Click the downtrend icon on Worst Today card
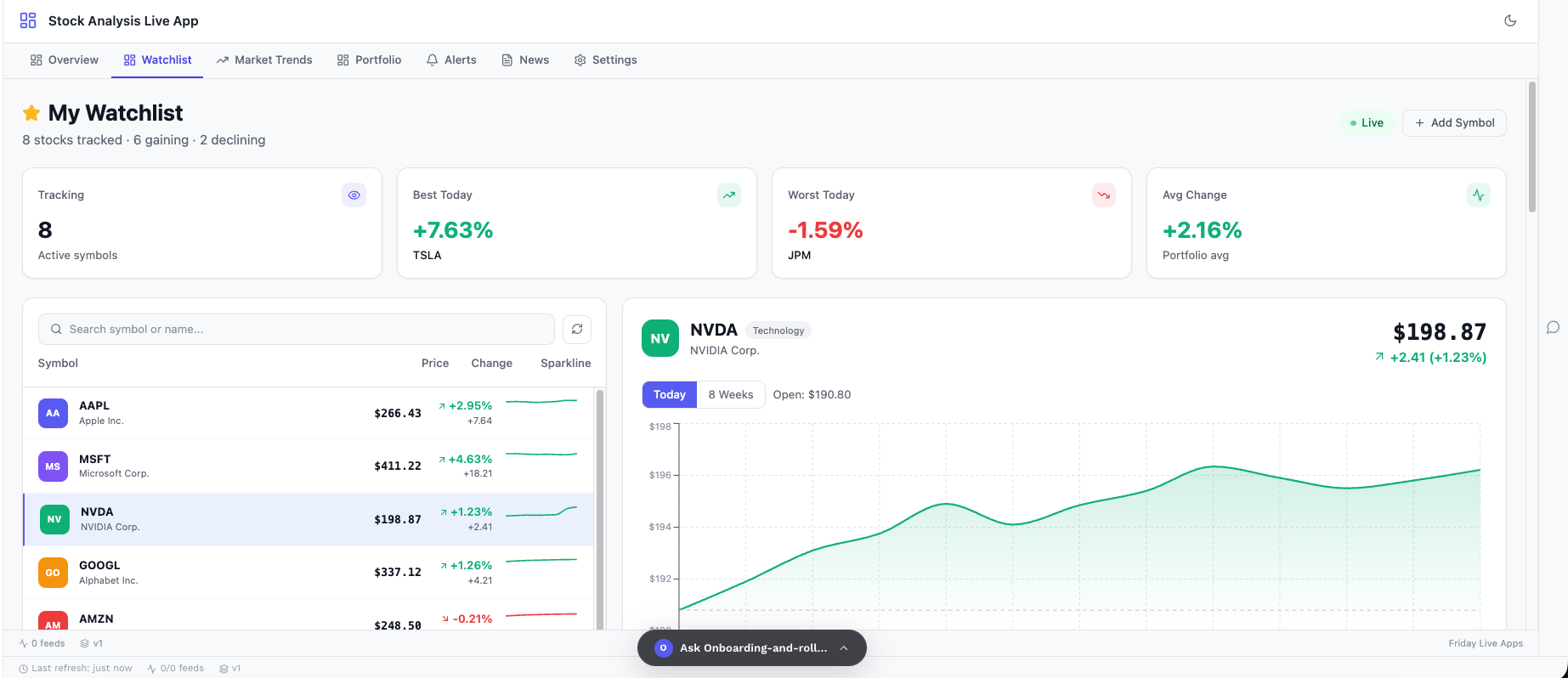 tap(1104, 195)
